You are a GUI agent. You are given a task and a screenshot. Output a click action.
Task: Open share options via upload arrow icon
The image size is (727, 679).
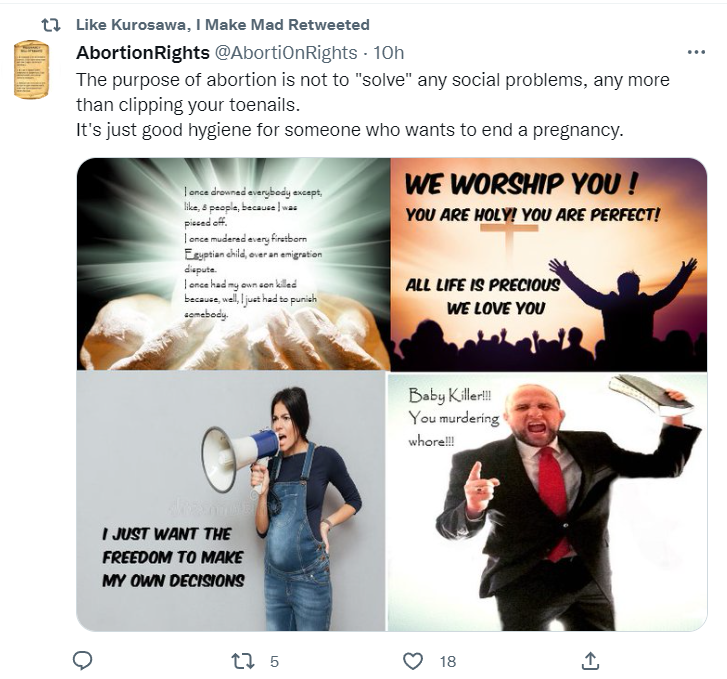[590, 661]
